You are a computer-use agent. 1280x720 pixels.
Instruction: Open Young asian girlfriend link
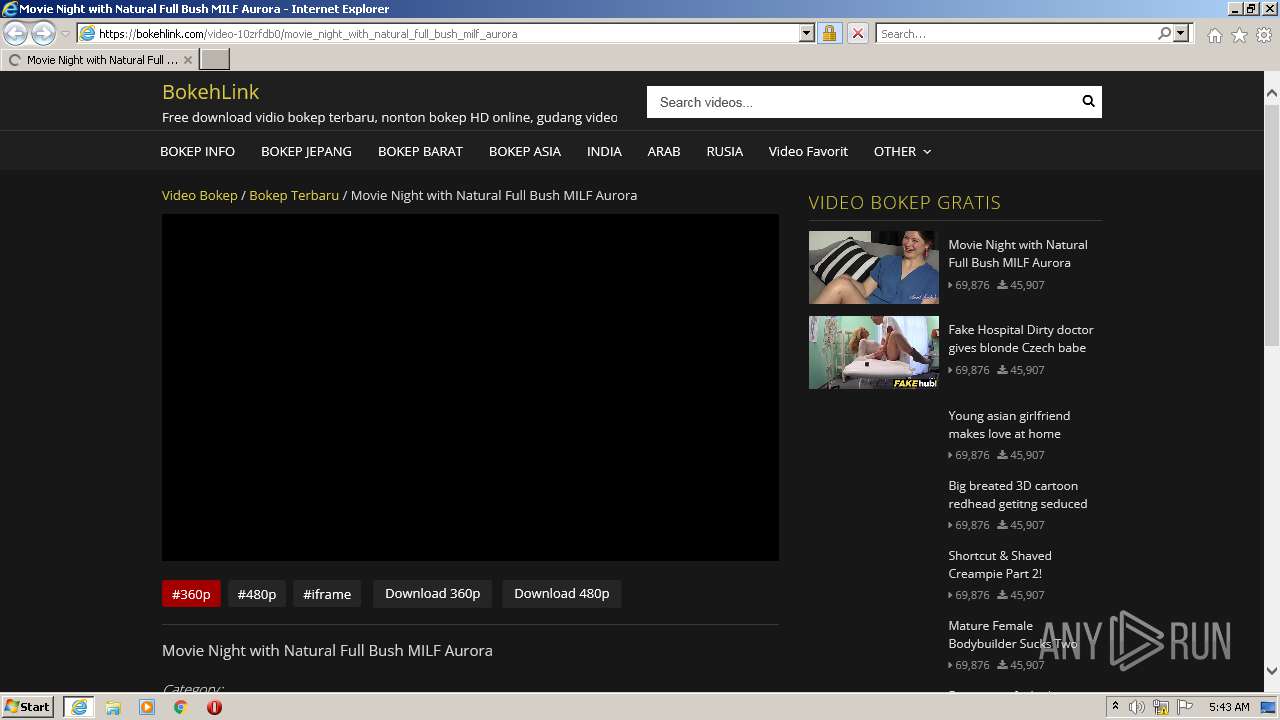[x=1008, y=424]
